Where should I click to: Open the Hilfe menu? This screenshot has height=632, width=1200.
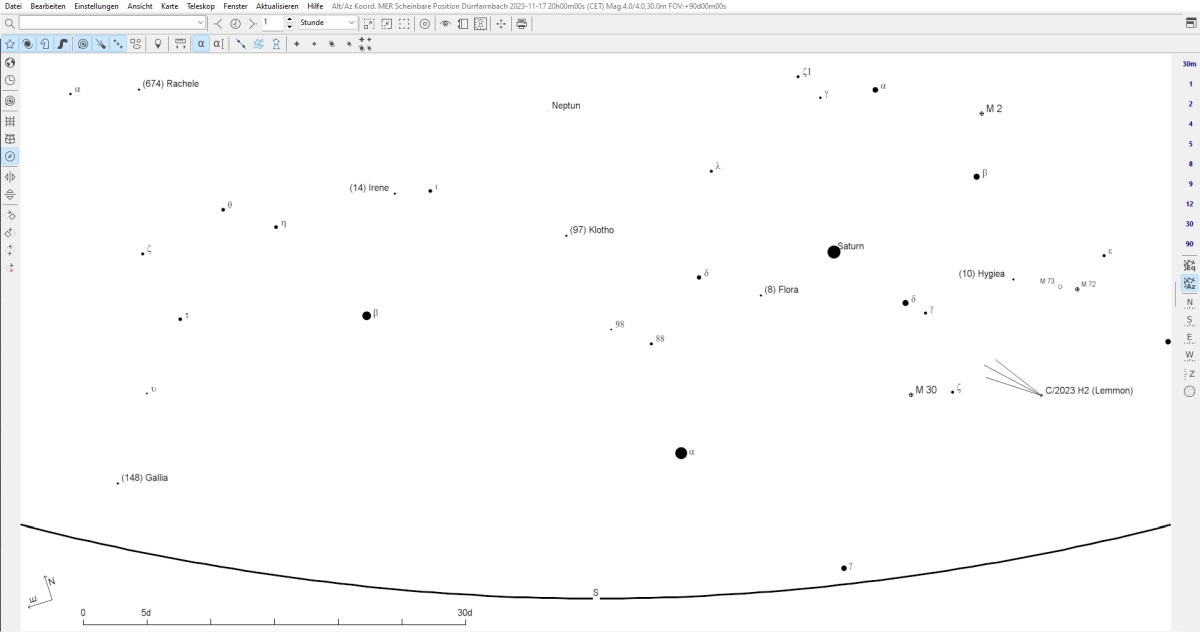(x=315, y=6)
